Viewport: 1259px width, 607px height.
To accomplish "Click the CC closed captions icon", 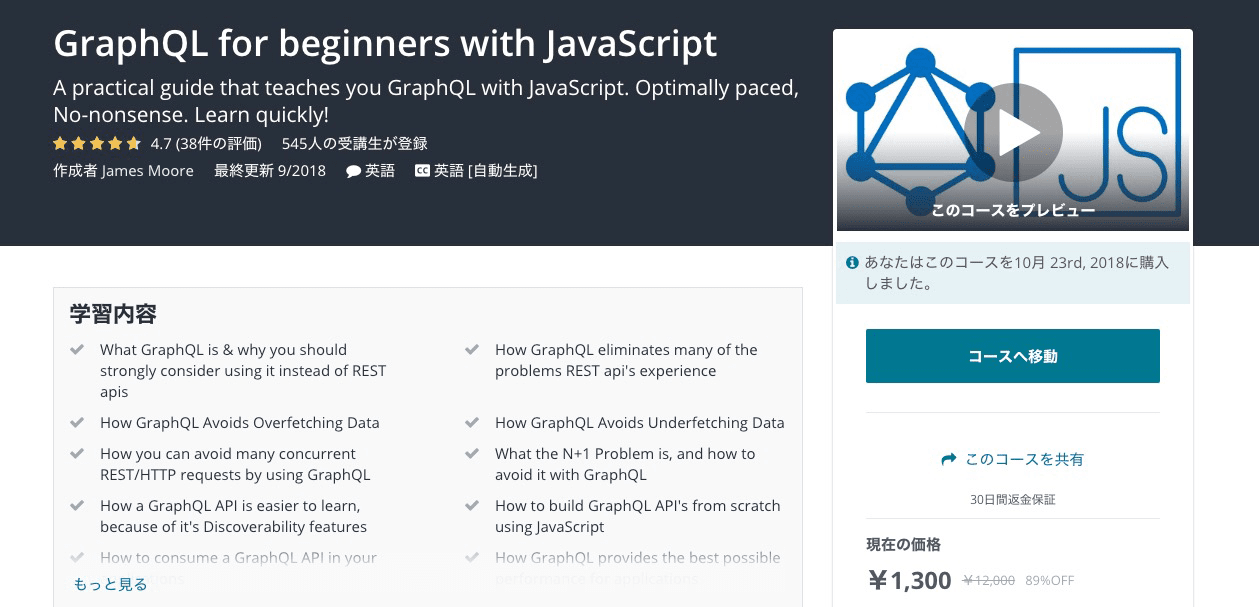I will [x=422, y=171].
